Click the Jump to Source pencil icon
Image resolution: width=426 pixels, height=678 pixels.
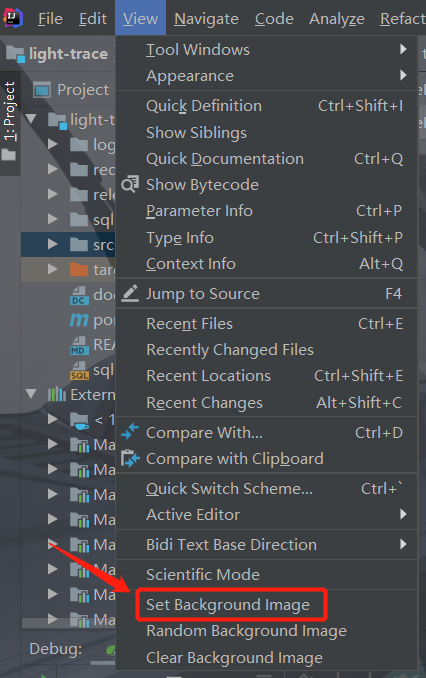(x=130, y=293)
